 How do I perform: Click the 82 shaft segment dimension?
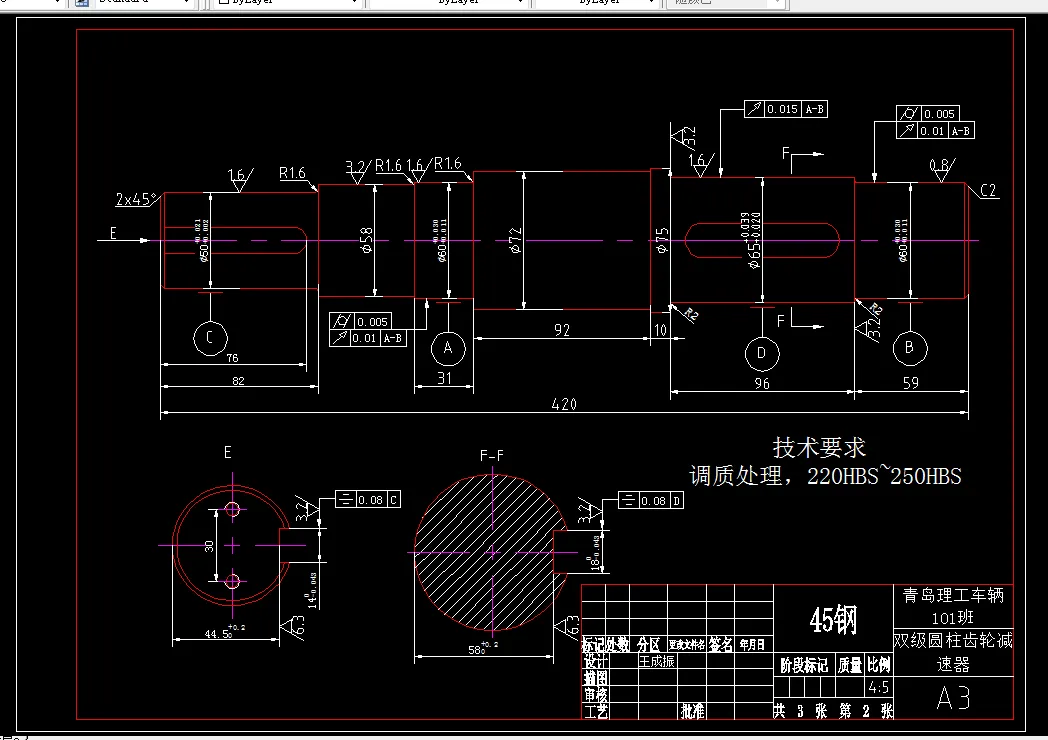point(238,381)
